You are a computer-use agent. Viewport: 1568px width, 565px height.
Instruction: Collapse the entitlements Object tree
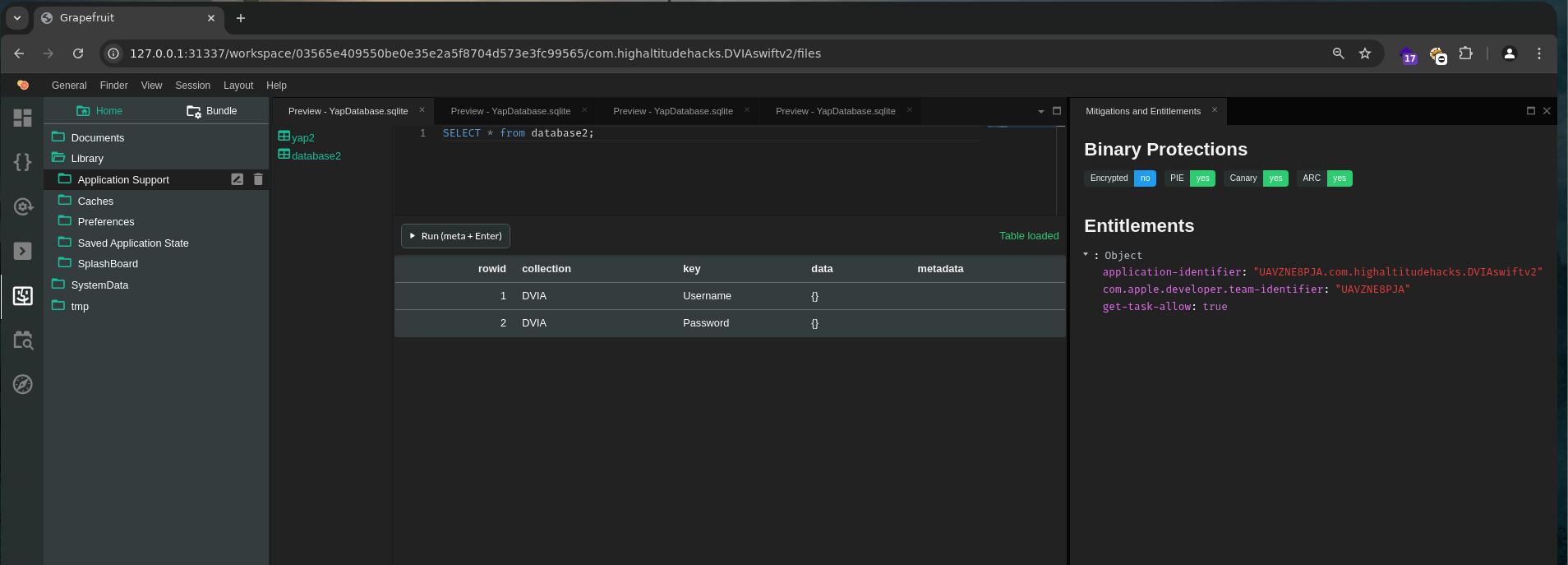point(1086,255)
